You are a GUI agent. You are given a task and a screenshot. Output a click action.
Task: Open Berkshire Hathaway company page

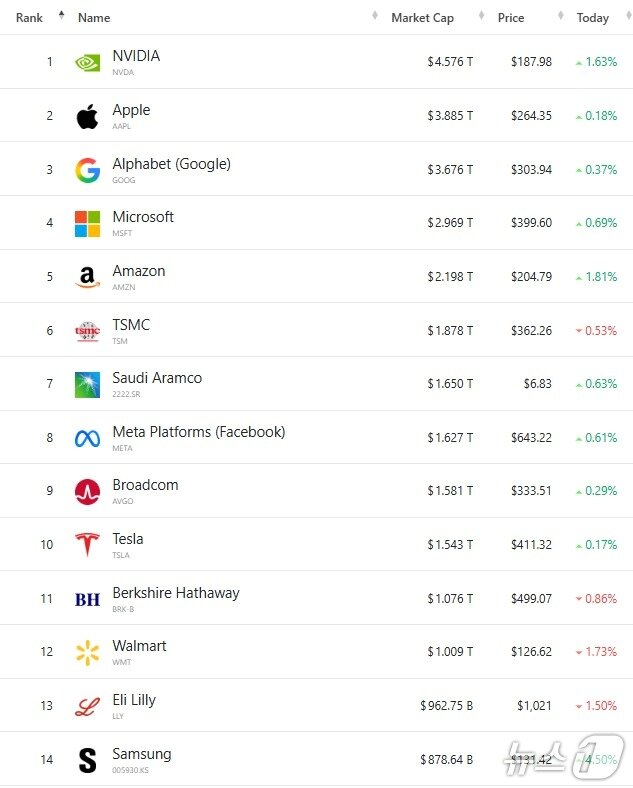[176, 593]
